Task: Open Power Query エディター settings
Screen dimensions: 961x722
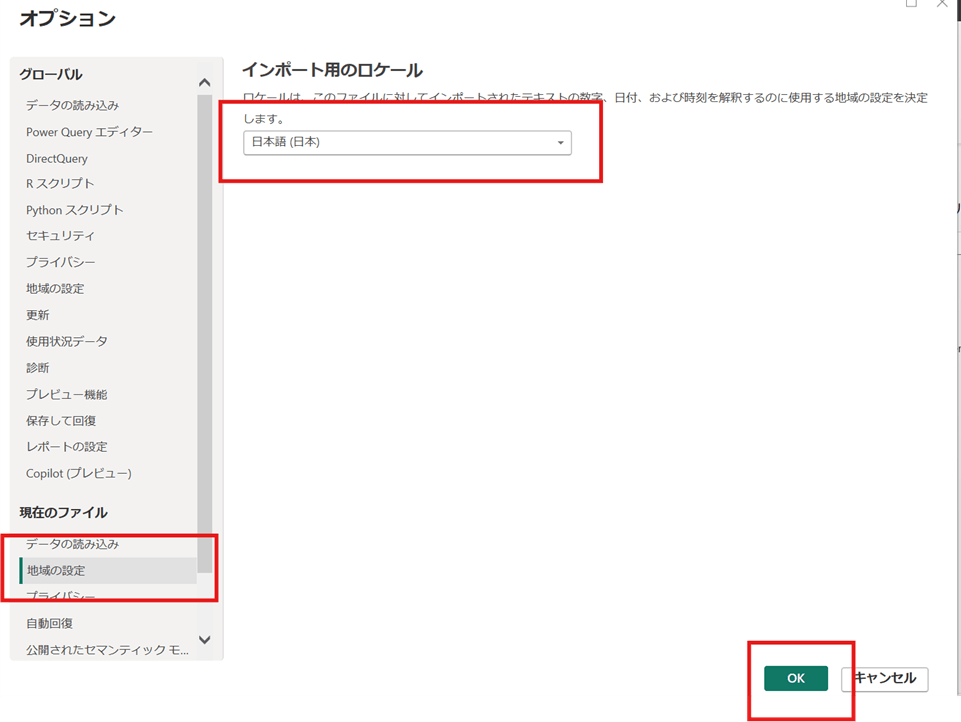Action: point(89,132)
